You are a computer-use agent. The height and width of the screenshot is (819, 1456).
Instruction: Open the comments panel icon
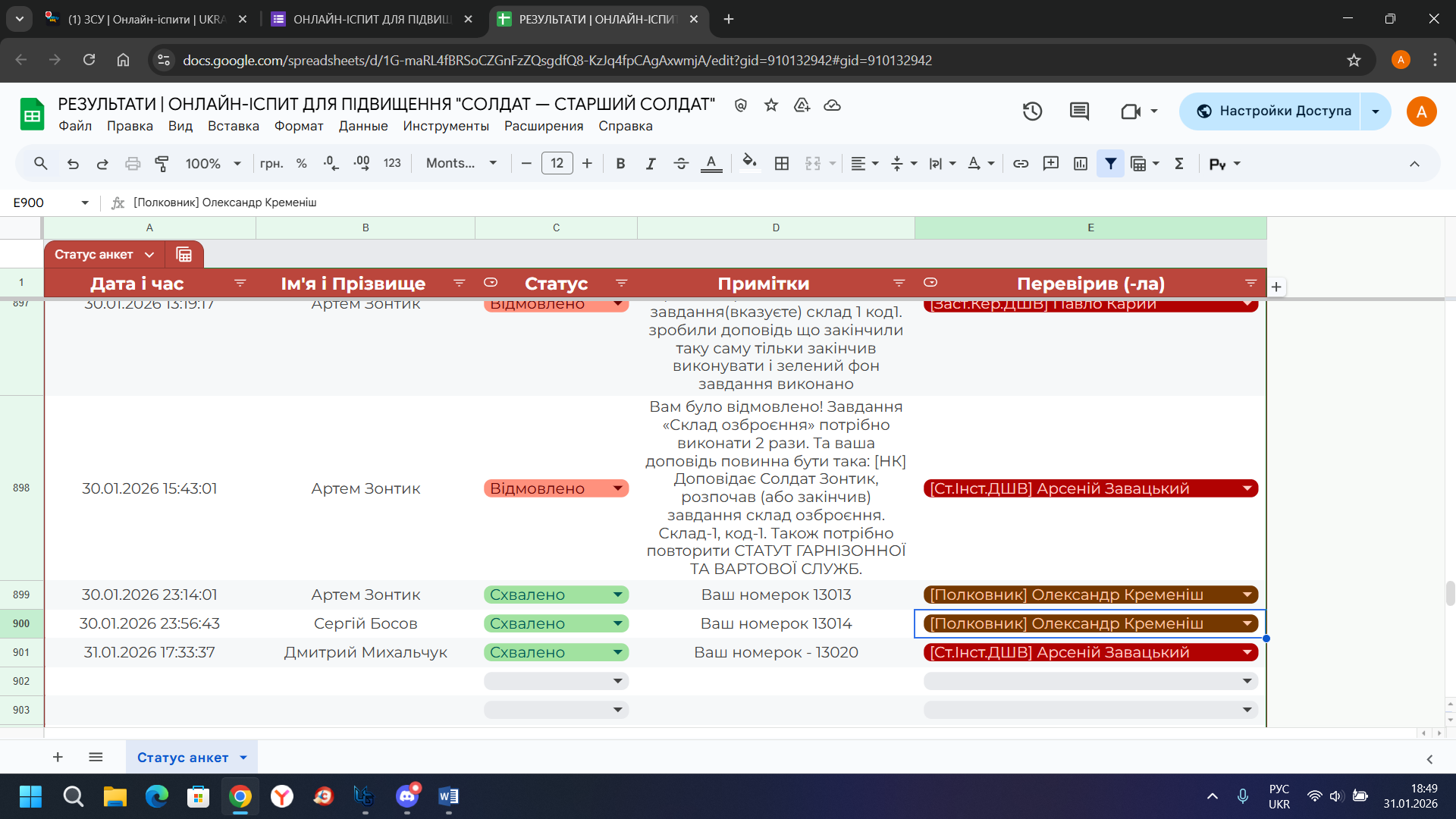1079,111
